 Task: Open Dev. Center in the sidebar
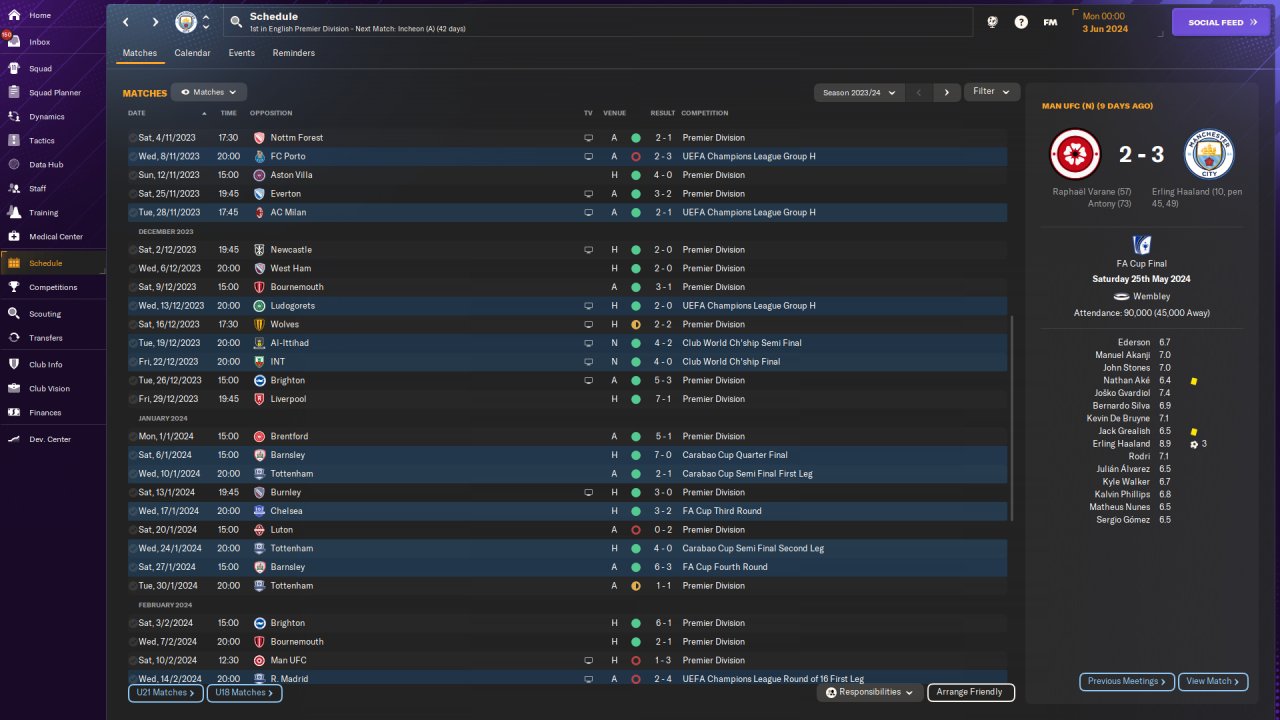coord(50,439)
